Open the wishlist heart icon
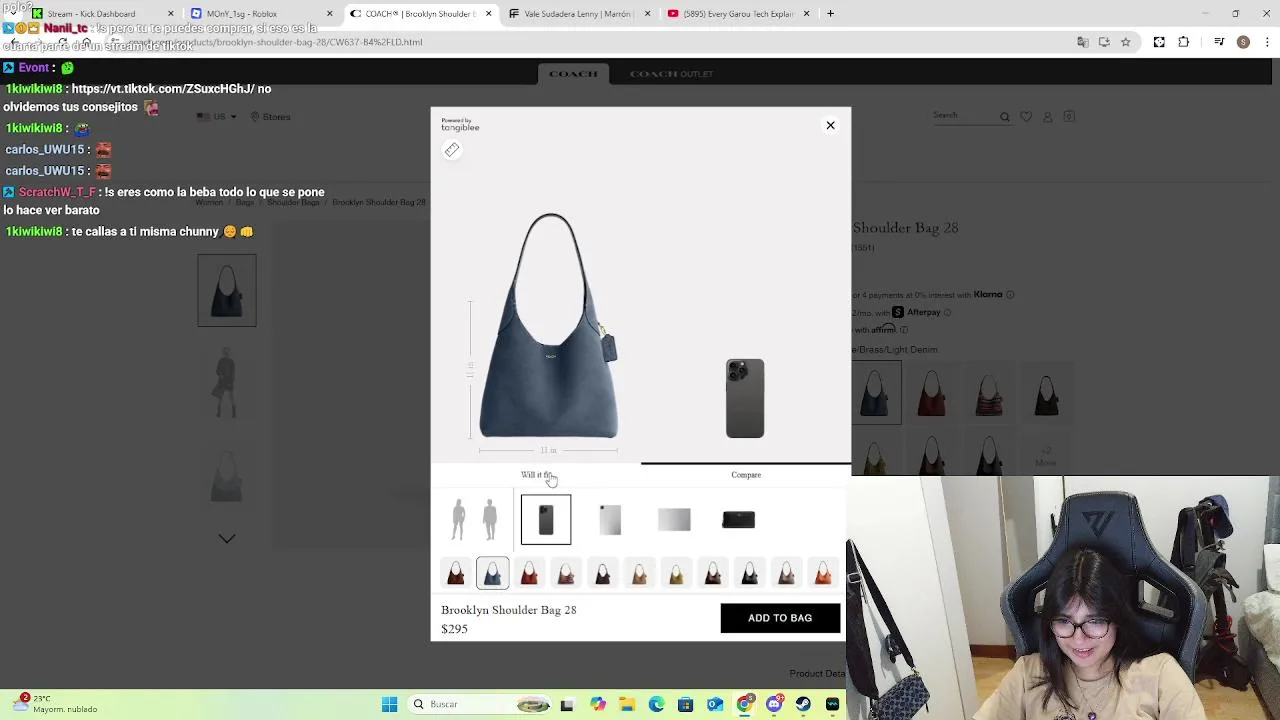 click(x=1026, y=117)
